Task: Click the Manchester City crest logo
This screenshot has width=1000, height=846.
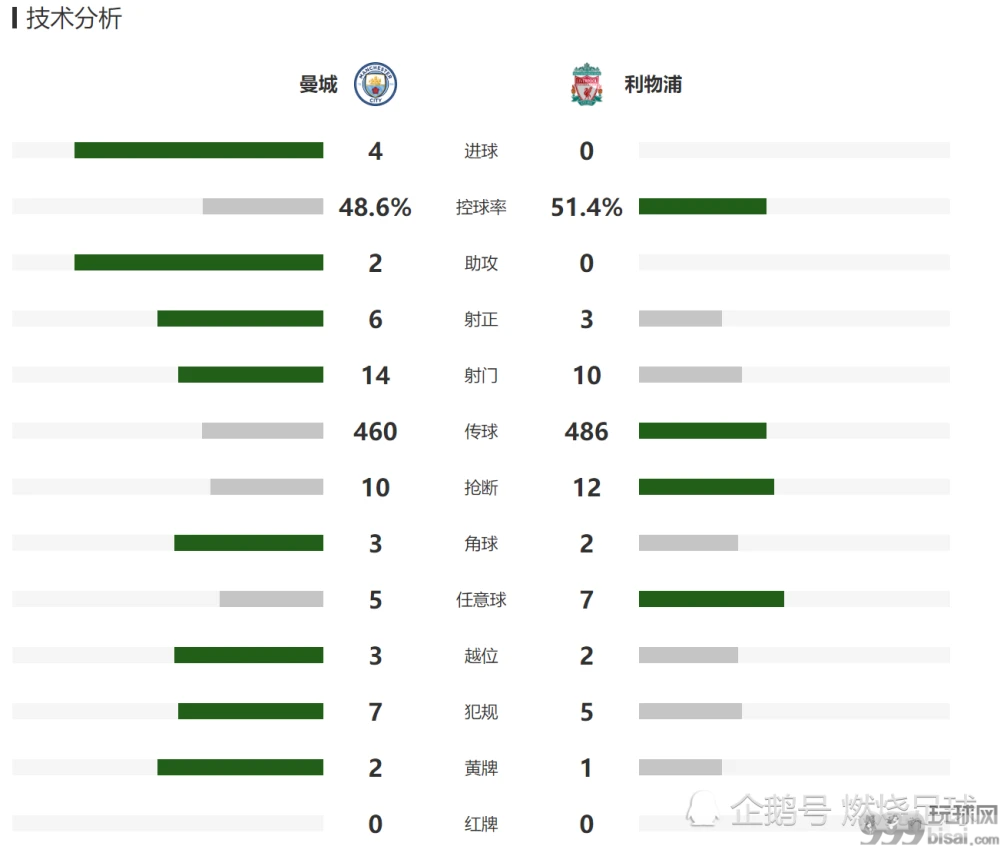Action: (375, 84)
